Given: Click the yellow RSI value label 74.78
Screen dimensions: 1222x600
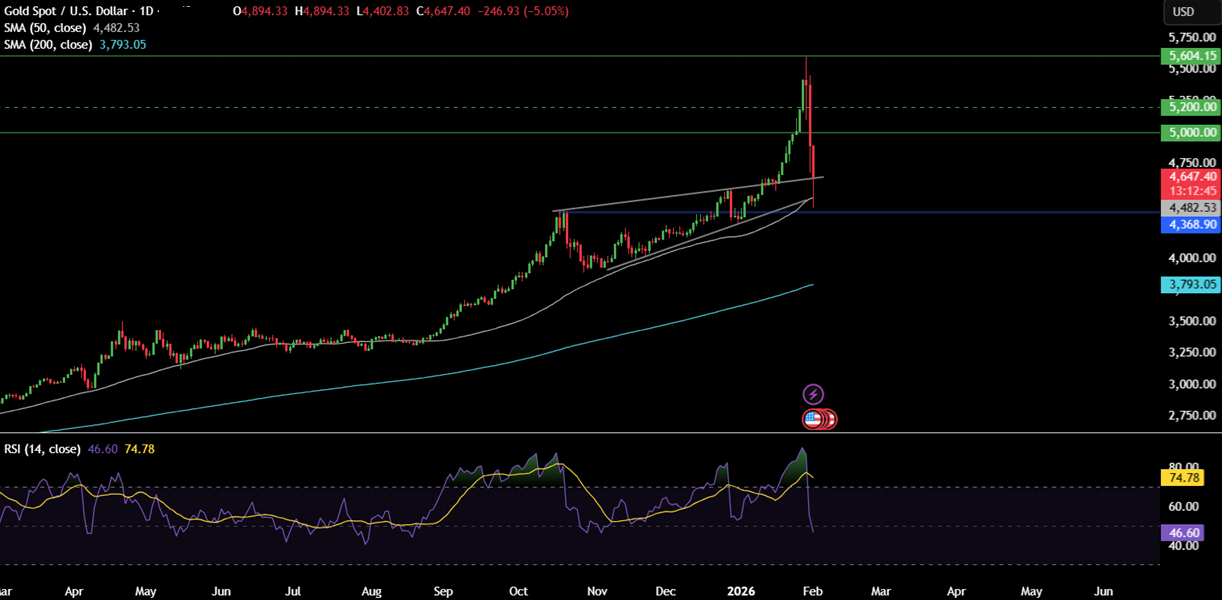Looking at the screenshot, I should click(x=1183, y=479).
